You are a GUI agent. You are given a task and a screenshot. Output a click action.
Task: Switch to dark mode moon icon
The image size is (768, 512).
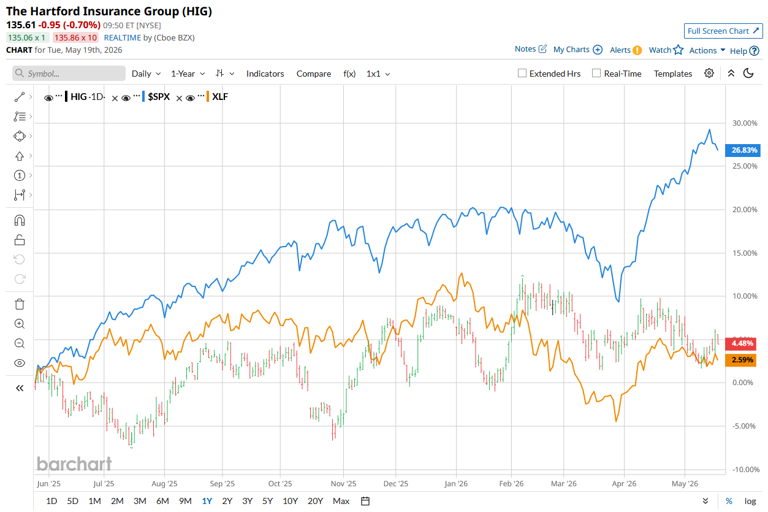pos(748,73)
